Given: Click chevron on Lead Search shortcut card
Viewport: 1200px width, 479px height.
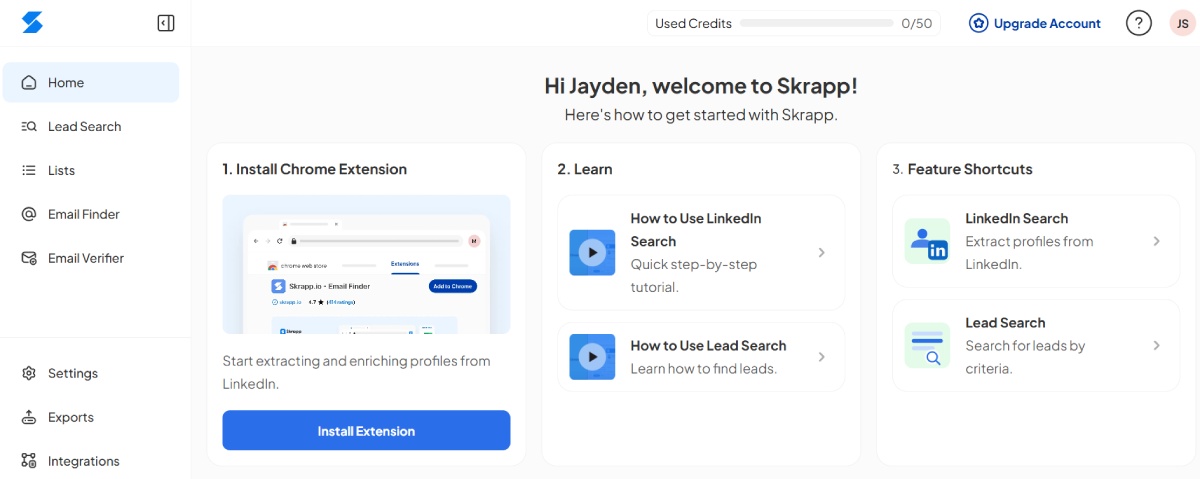Looking at the screenshot, I should click(1156, 346).
